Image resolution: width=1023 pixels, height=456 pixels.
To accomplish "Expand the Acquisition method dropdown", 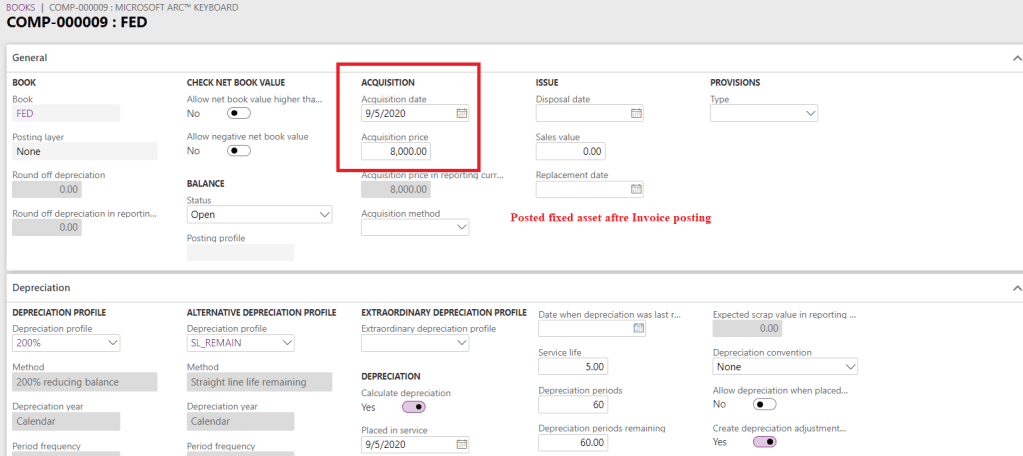I will click(415, 227).
